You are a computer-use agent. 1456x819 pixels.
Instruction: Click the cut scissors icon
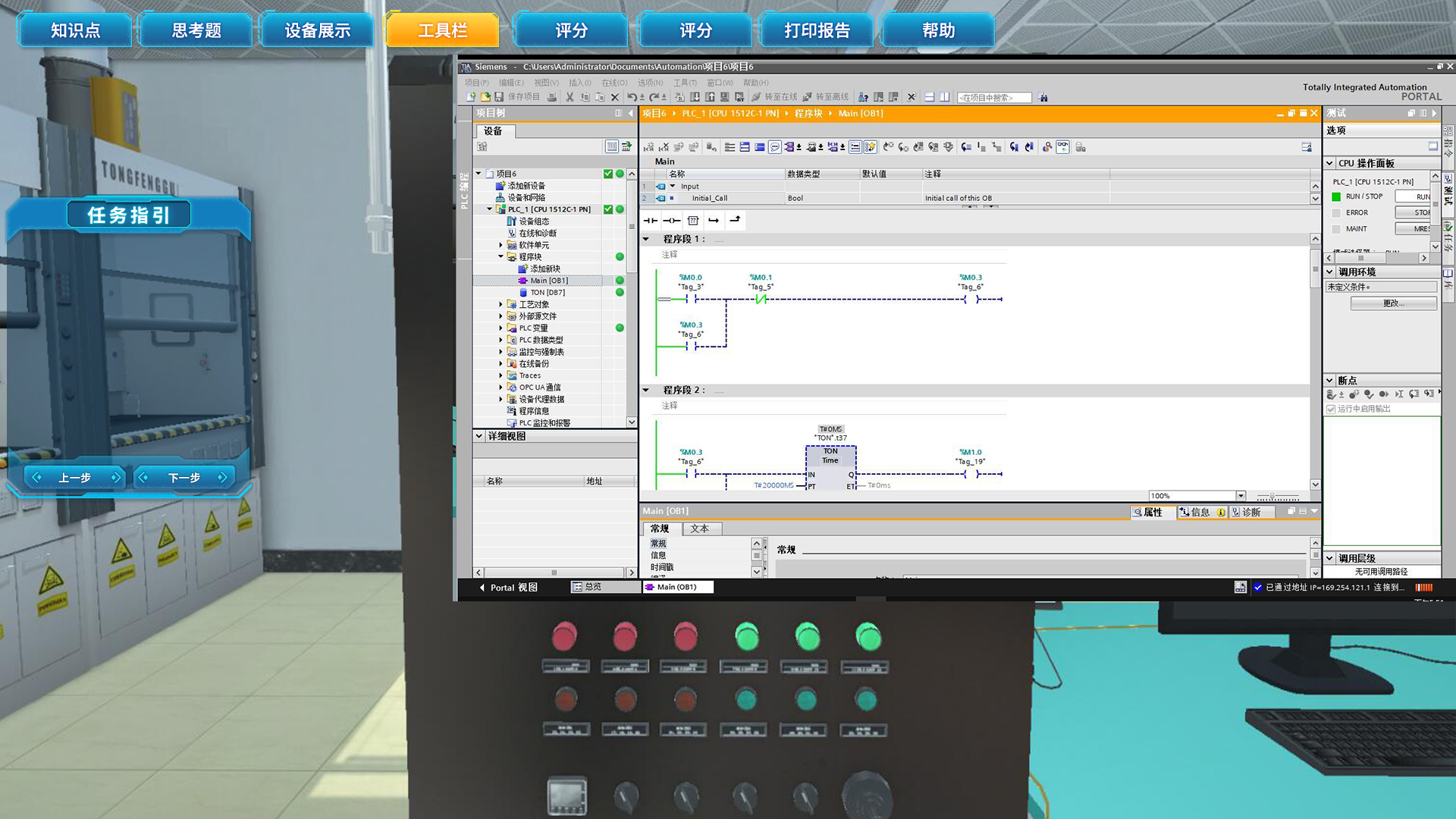pyautogui.click(x=570, y=97)
